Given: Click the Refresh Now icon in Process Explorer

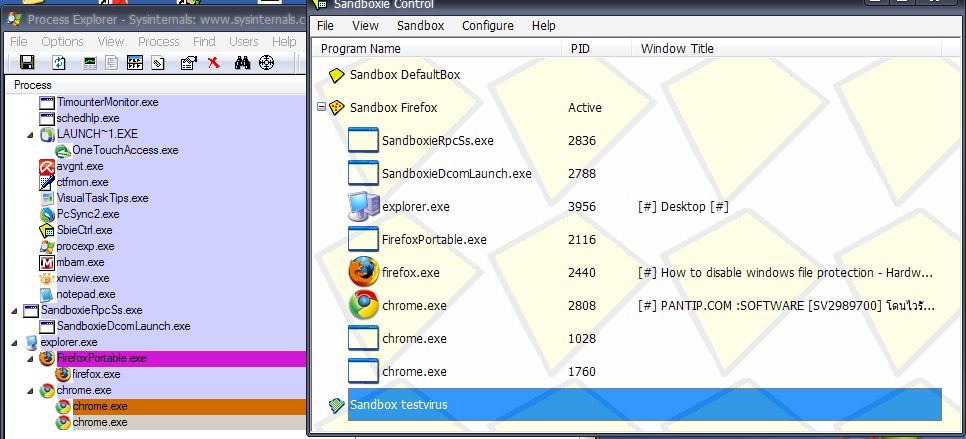Looking at the screenshot, I should point(59,62).
